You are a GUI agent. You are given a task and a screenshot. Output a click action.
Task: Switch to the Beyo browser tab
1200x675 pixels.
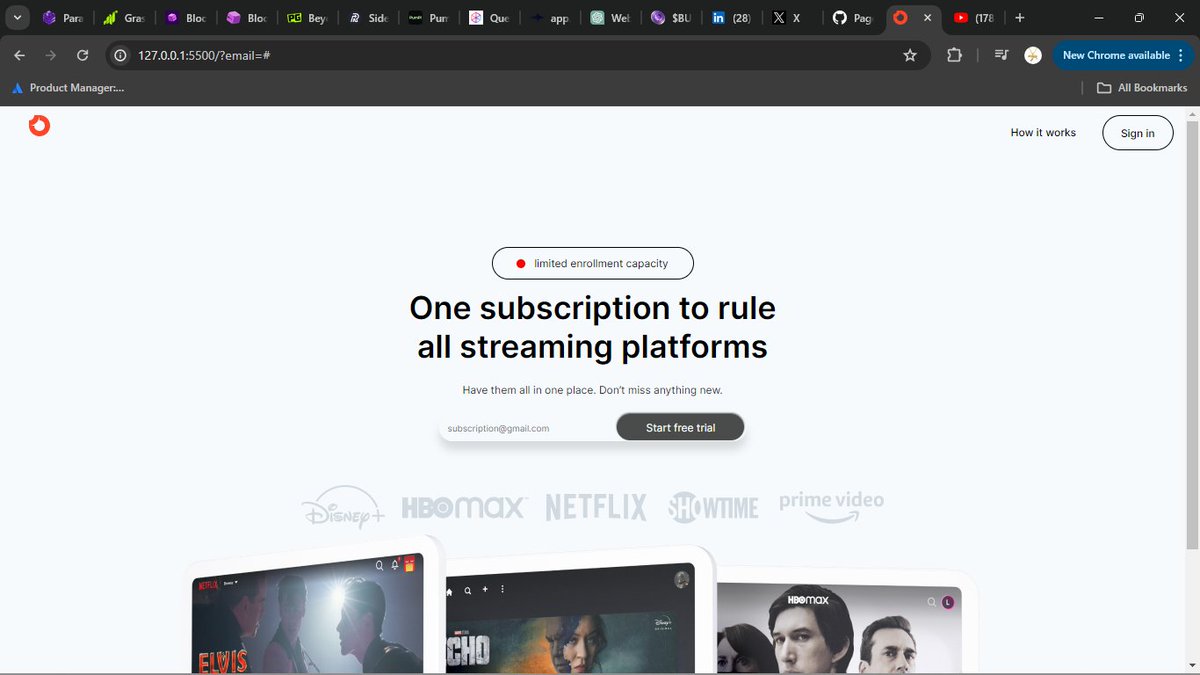[x=307, y=18]
